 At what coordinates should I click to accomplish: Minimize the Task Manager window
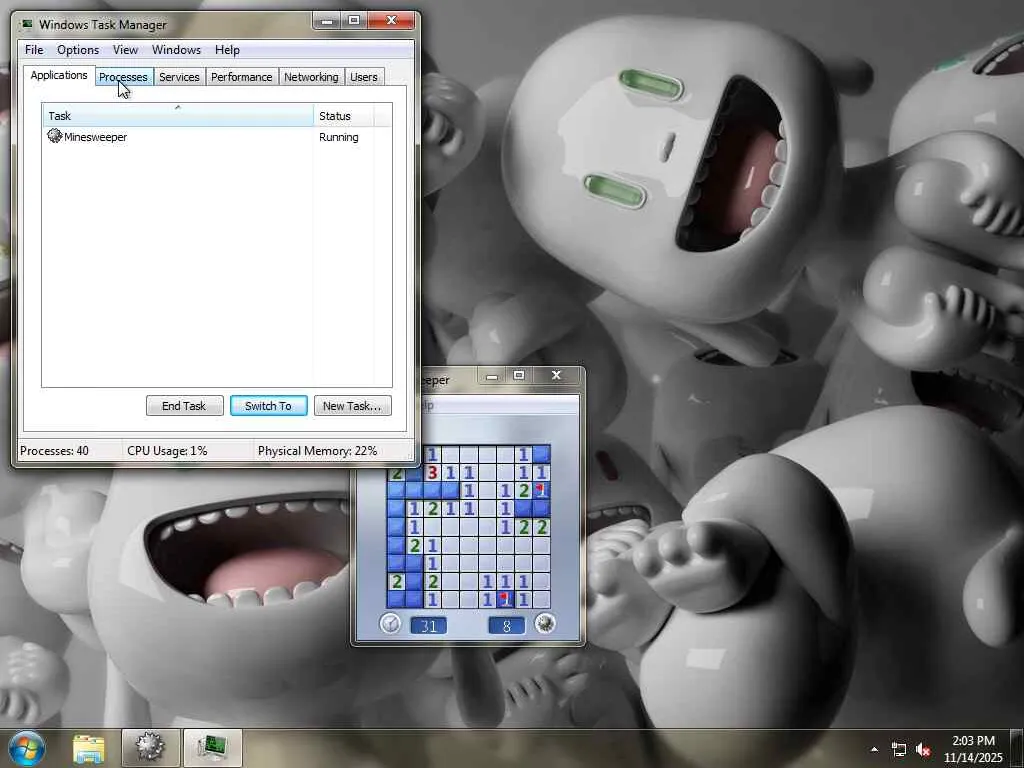click(327, 21)
